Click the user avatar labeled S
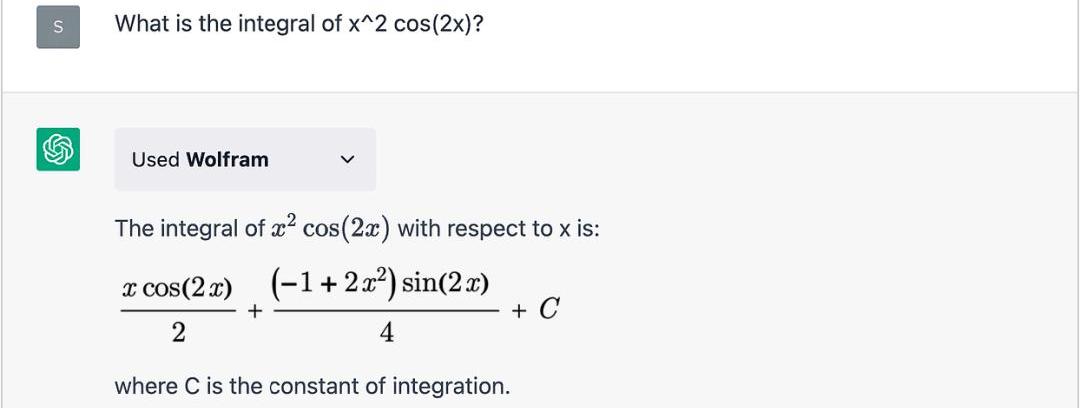The width and height of the screenshot is (1080, 408). click(57, 28)
